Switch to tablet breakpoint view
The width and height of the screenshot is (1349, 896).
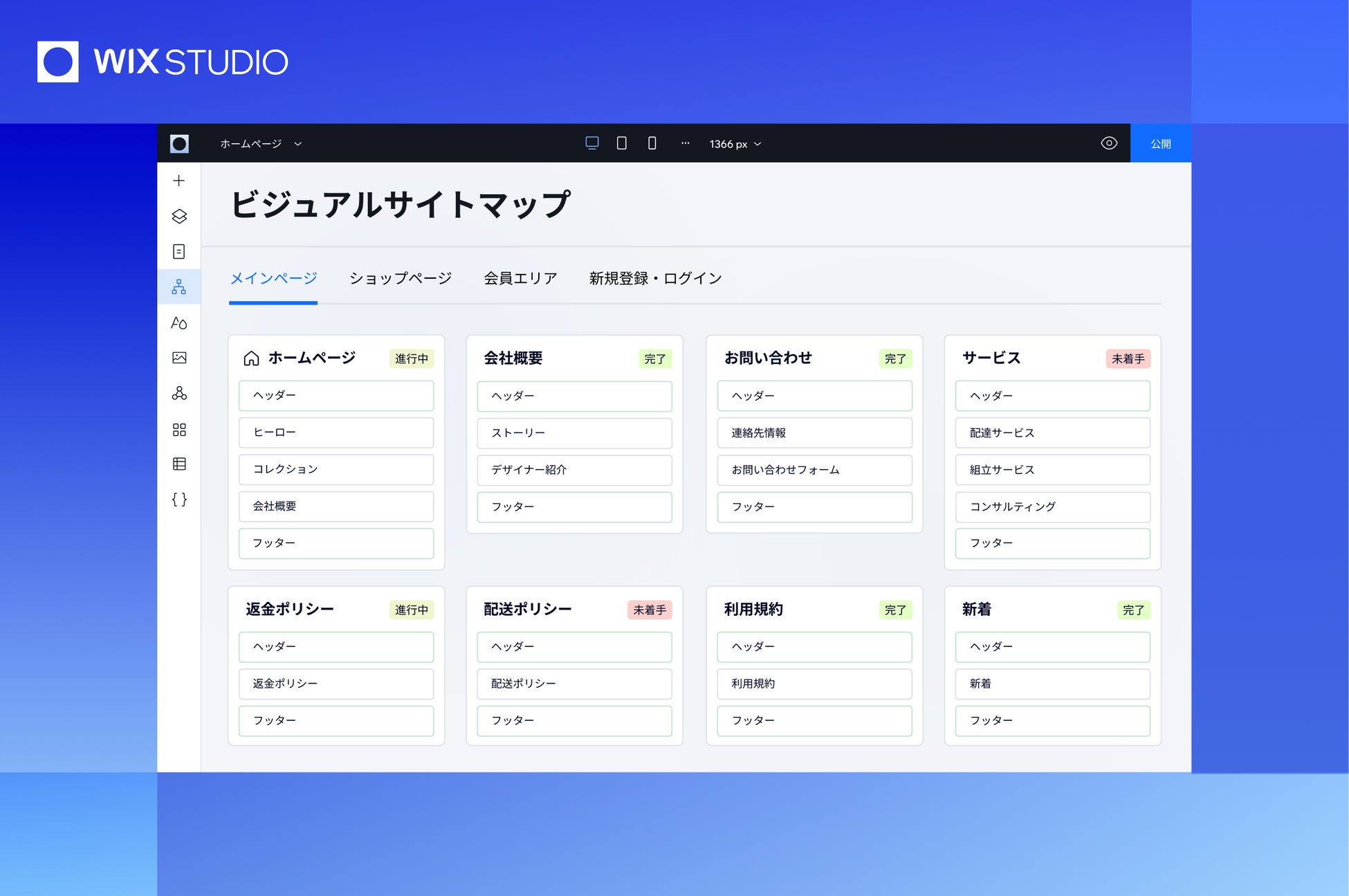click(621, 143)
